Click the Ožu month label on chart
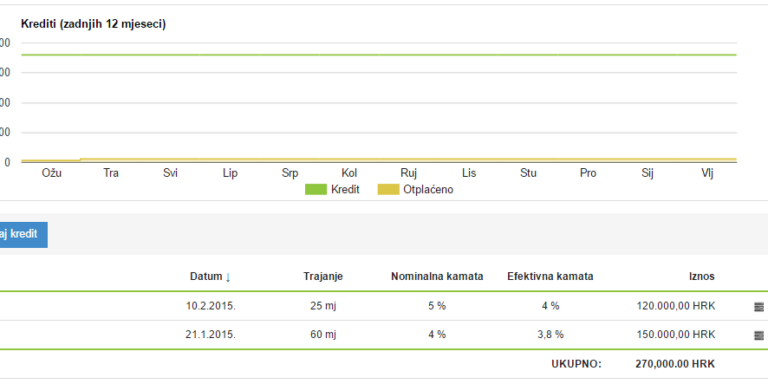The height and width of the screenshot is (384, 768). click(x=51, y=173)
